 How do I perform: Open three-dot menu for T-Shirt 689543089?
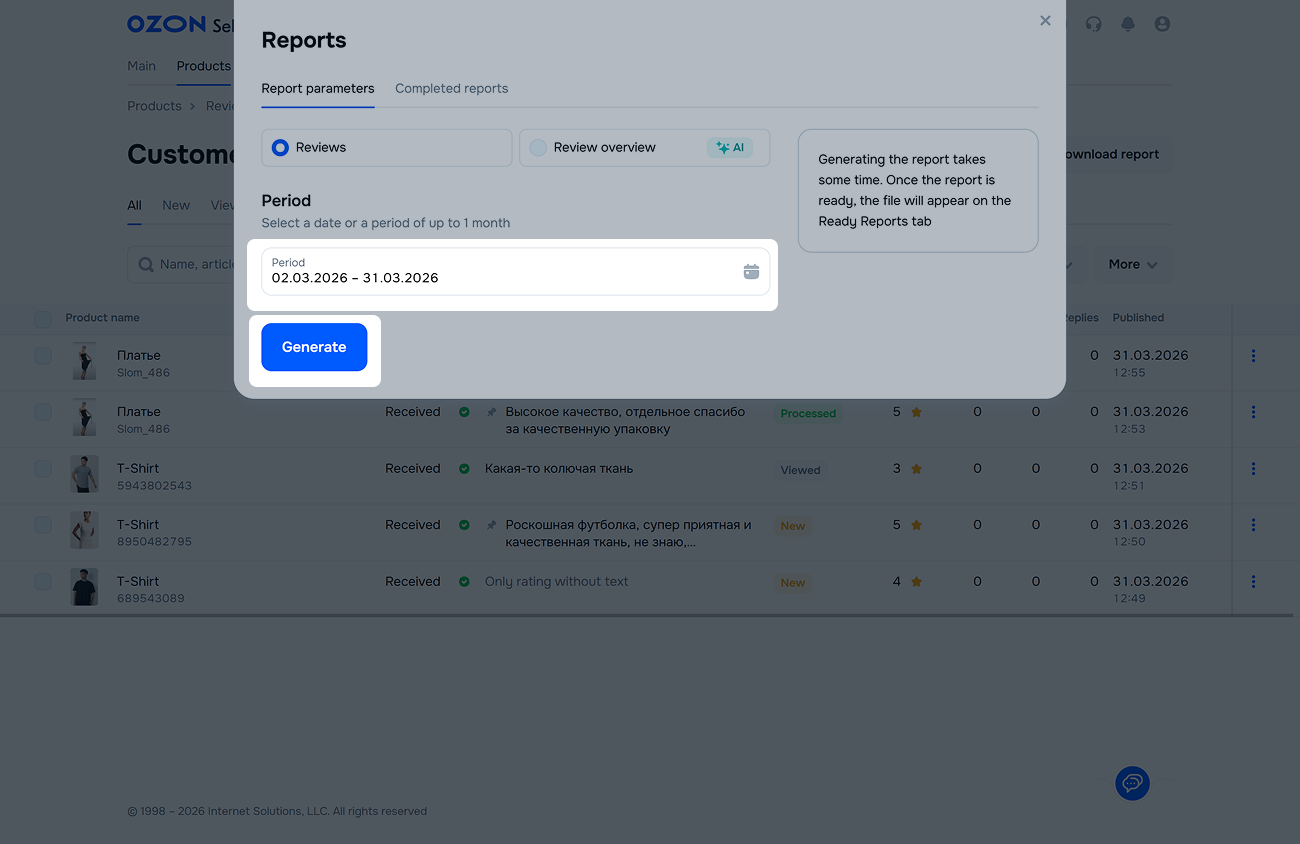[1253, 582]
